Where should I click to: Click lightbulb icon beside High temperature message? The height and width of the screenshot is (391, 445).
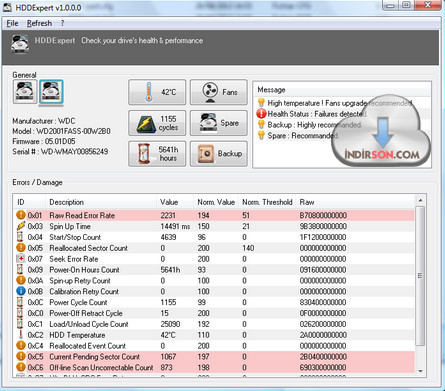[x=261, y=103]
